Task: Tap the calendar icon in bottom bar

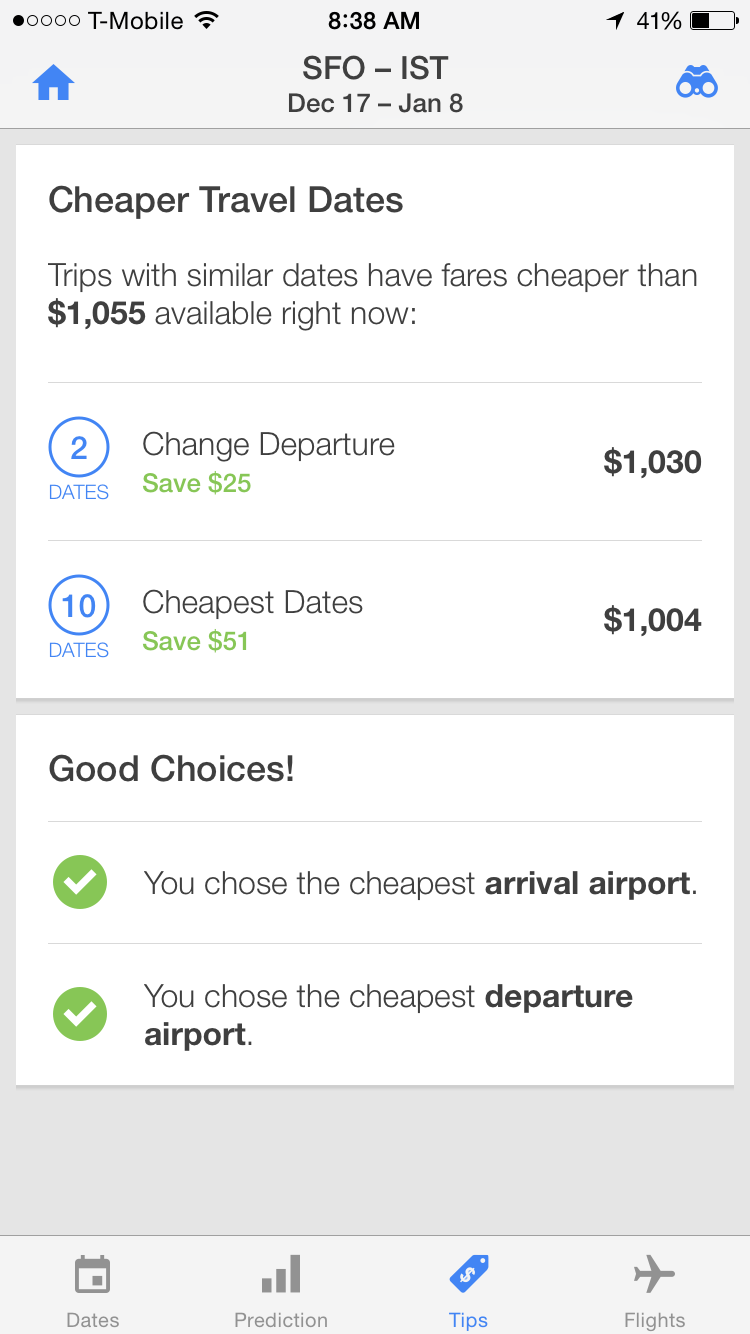Action: point(93,1275)
